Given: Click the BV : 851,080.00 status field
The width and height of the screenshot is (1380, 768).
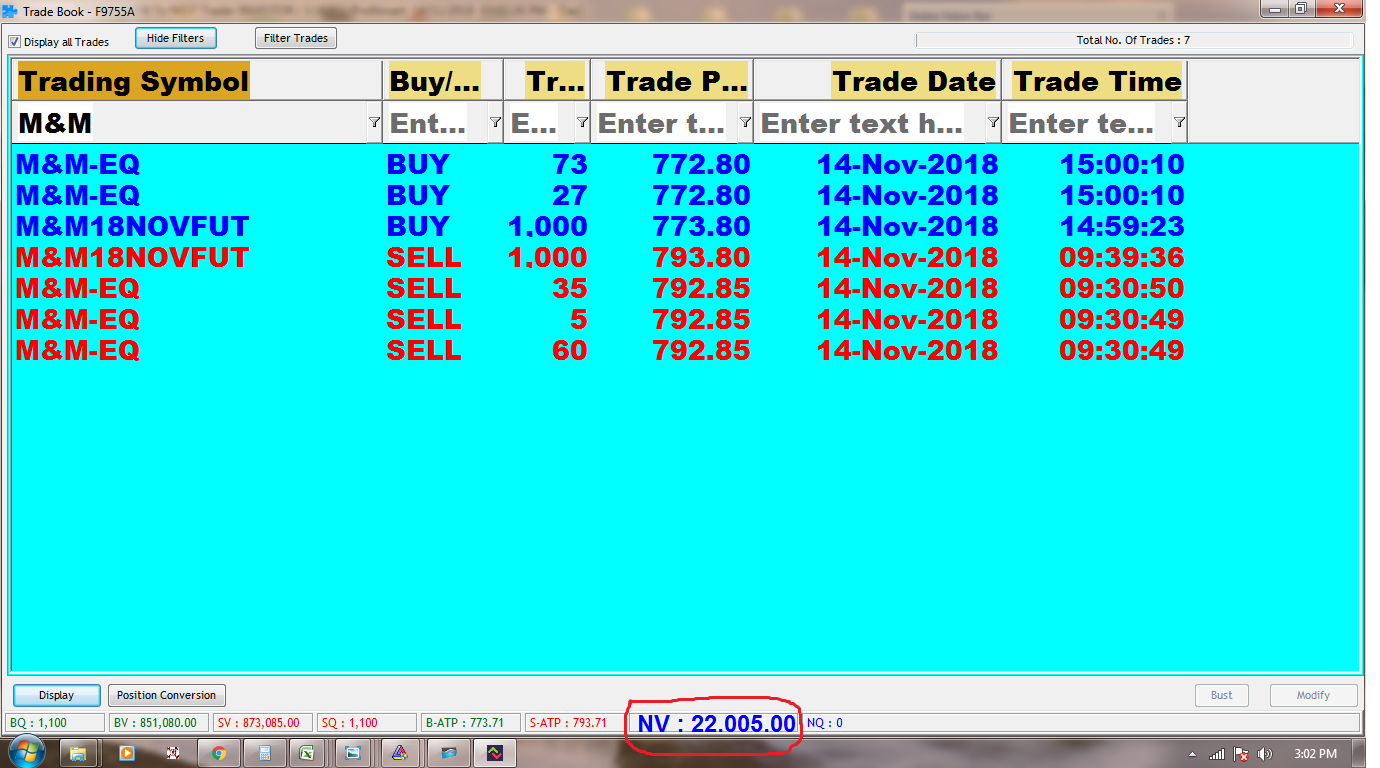Looking at the screenshot, I should pos(159,722).
